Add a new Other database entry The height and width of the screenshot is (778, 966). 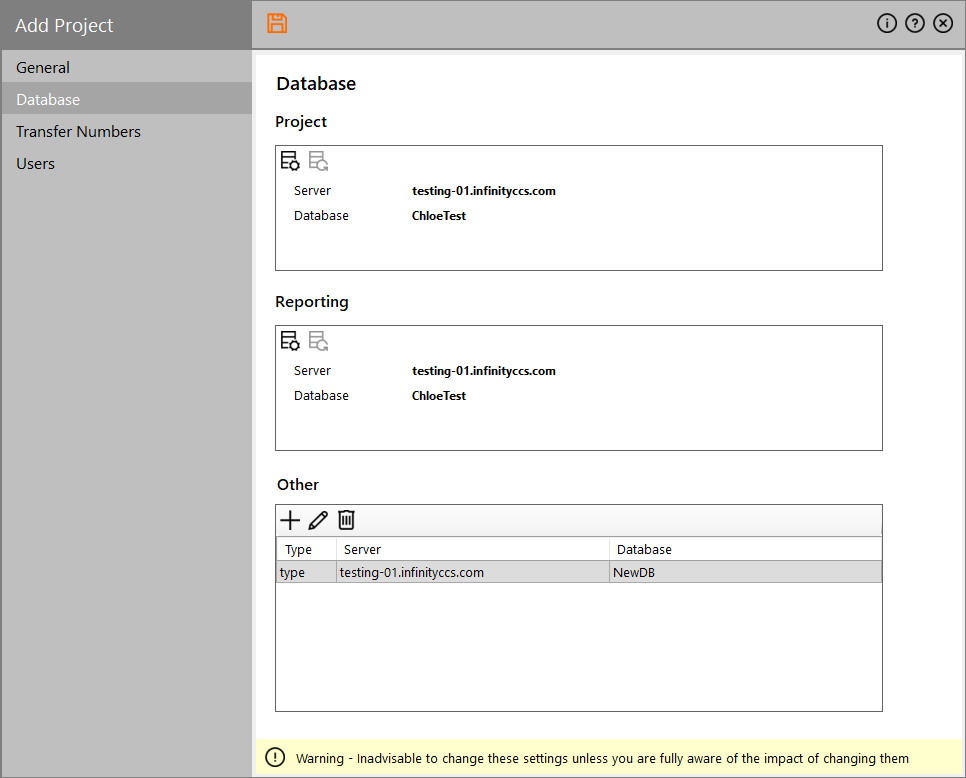click(290, 521)
